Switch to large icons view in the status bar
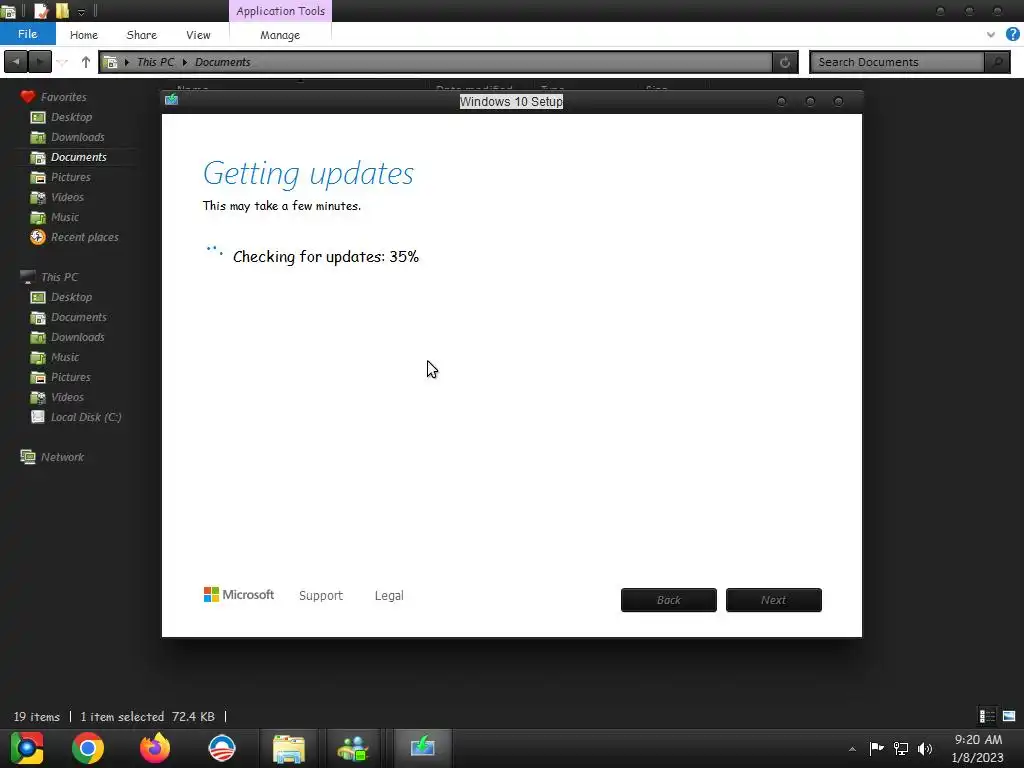 (1009, 716)
